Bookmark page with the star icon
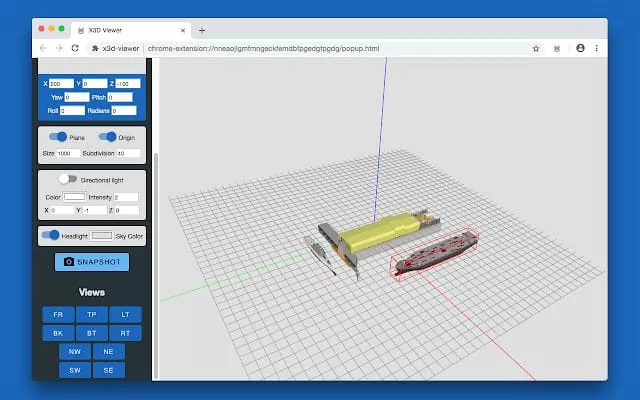Viewport: 640px width, 400px height. 536,47
